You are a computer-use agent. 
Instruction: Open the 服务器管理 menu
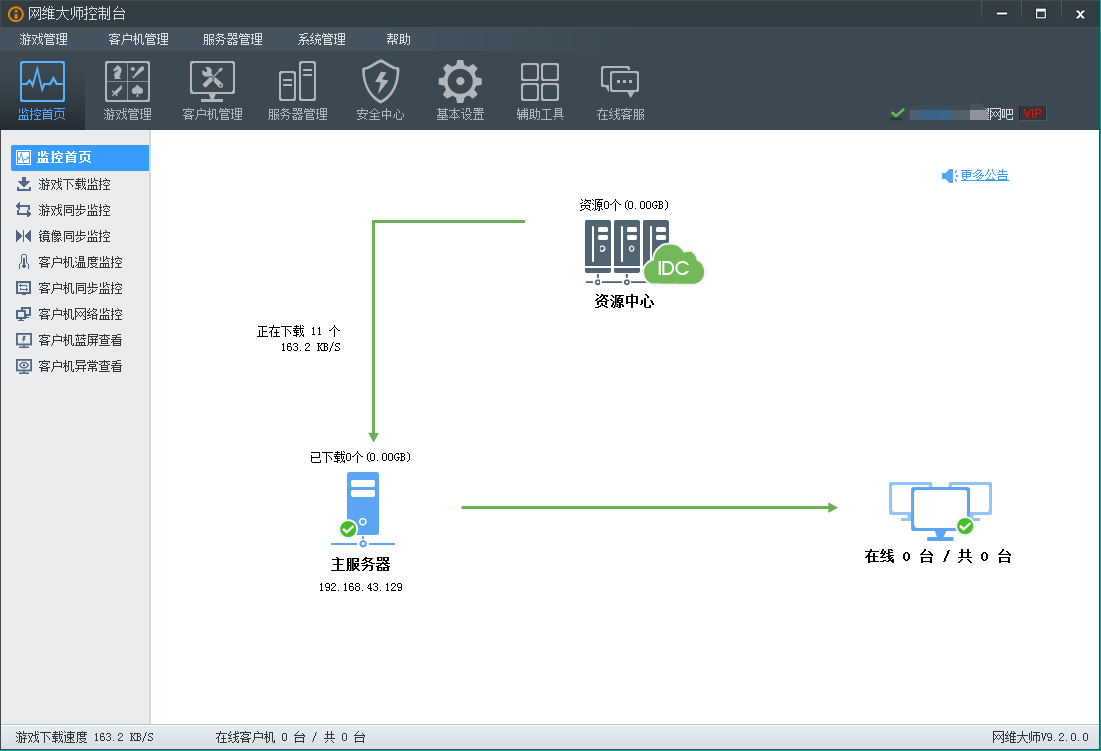point(232,39)
